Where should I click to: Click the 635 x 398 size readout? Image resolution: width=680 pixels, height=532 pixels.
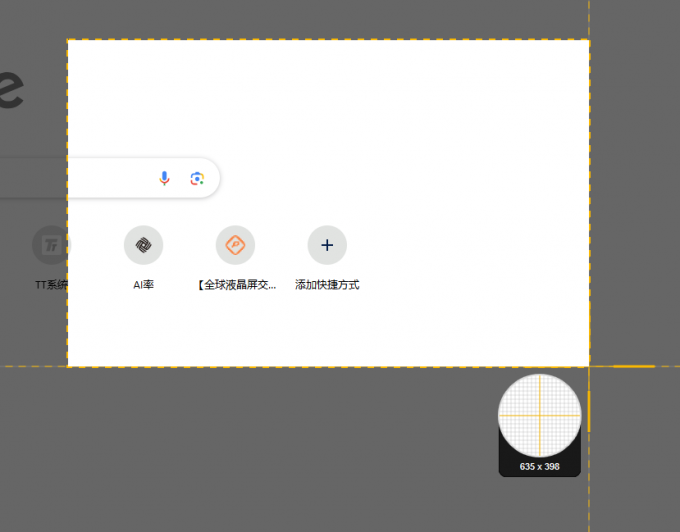coord(539,467)
